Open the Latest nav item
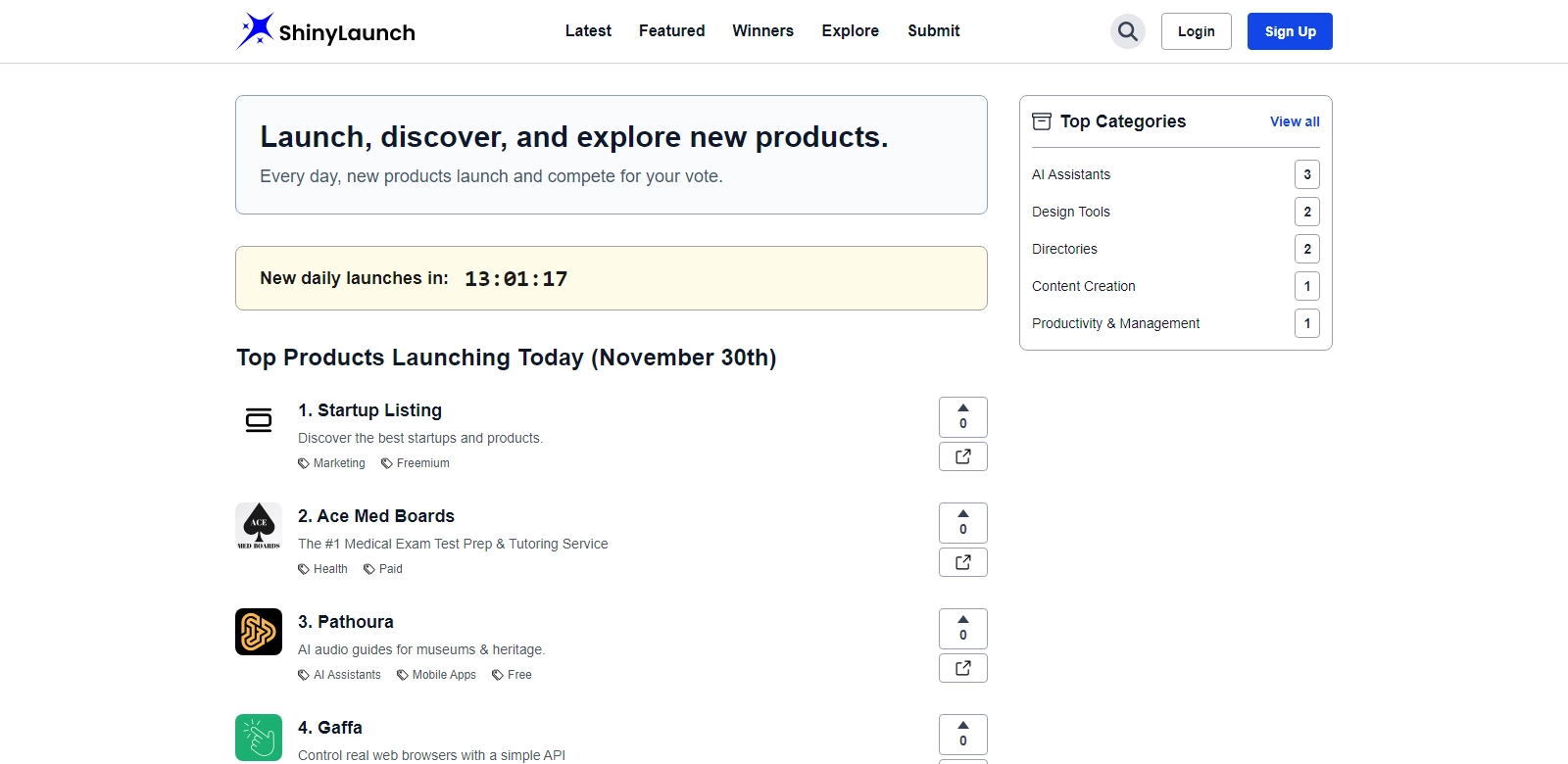The image size is (1568, 764). pyautogui.click(x=588, y=31)
